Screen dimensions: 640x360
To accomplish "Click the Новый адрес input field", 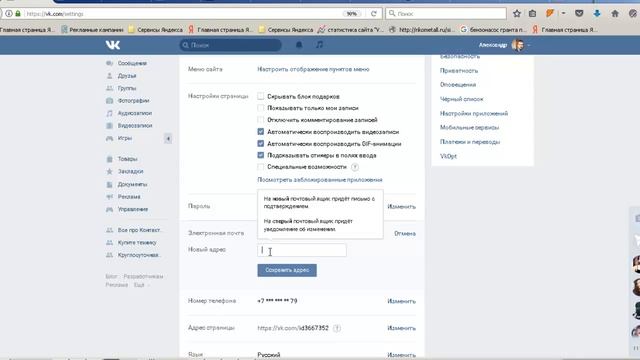I will (302, 250).
